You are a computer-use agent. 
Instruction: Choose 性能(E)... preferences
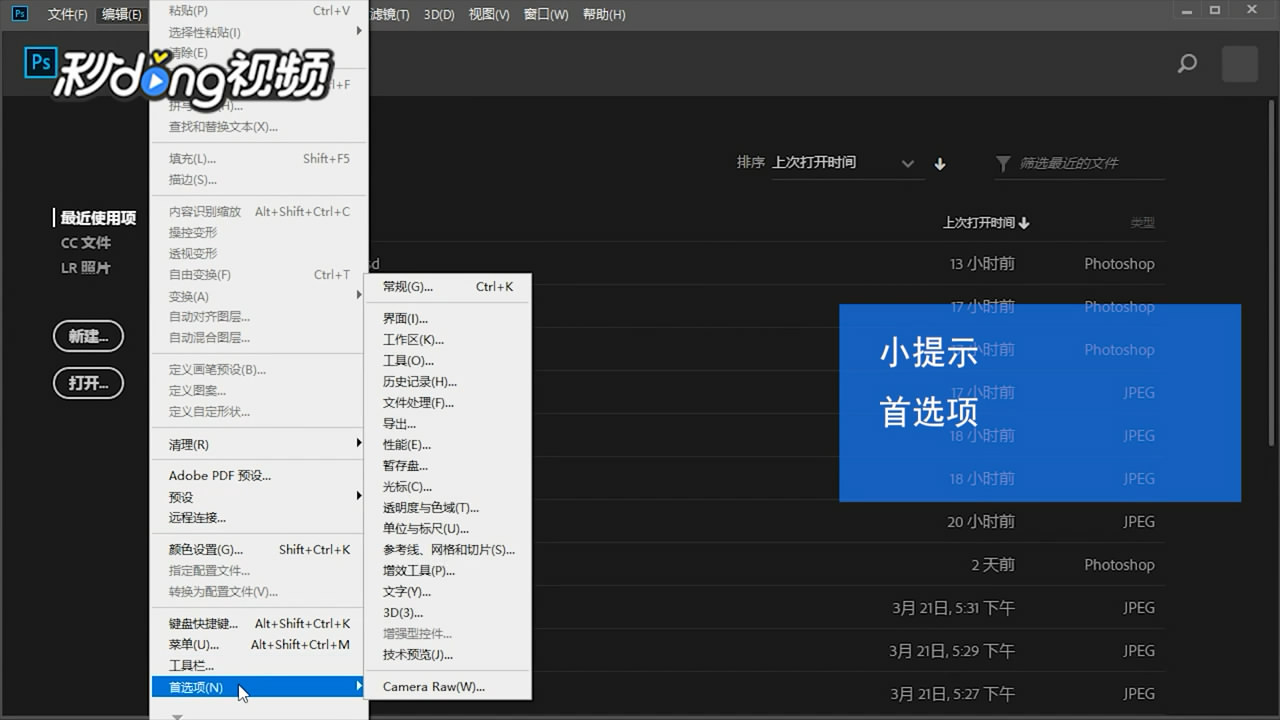447,445
